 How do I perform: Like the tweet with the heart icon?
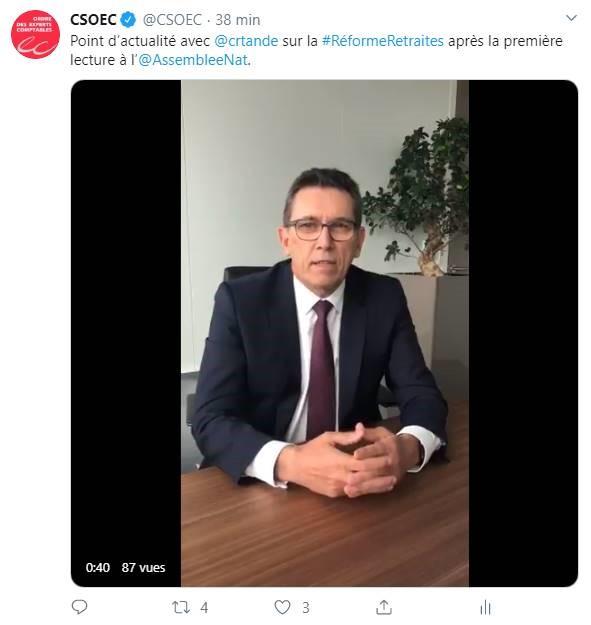pos(283,607)
